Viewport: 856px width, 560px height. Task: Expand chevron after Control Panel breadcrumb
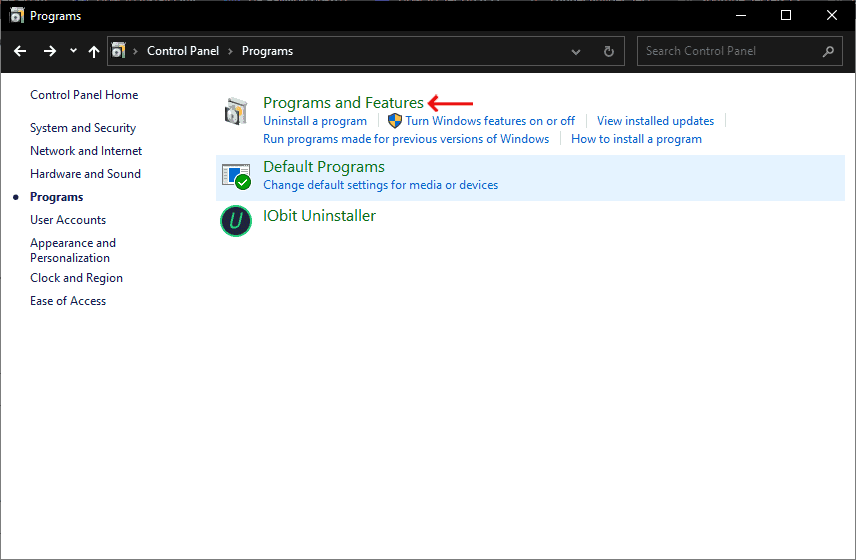coord(230,51)
